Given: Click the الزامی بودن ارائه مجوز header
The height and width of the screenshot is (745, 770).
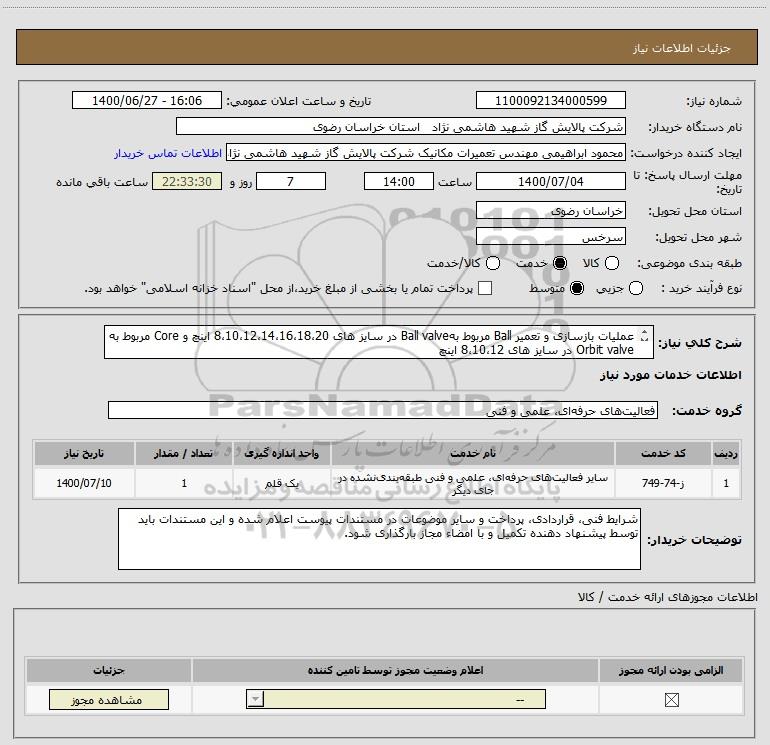Looking at the screenshot, I should click(671, 670).
